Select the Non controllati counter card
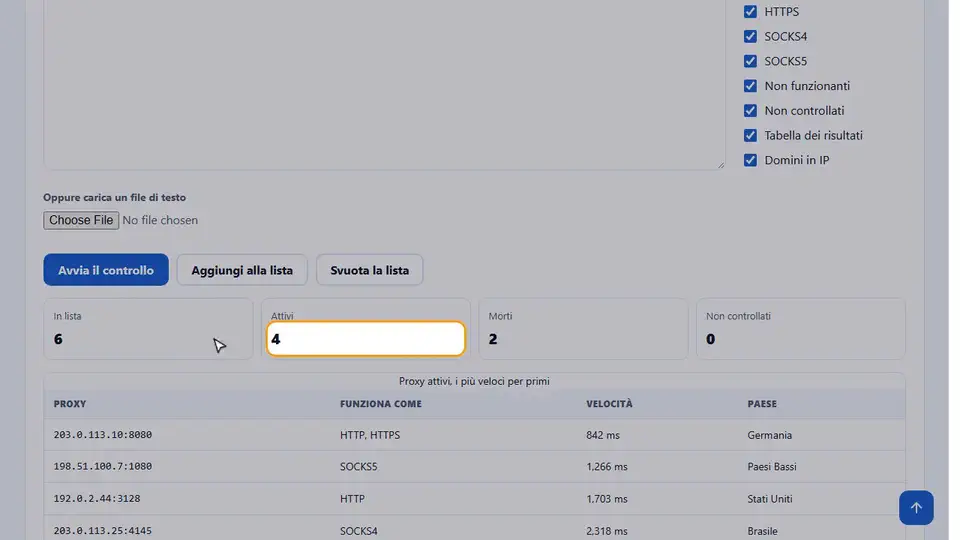This screenshot has width=960, height=540. (x=801, y=329)
